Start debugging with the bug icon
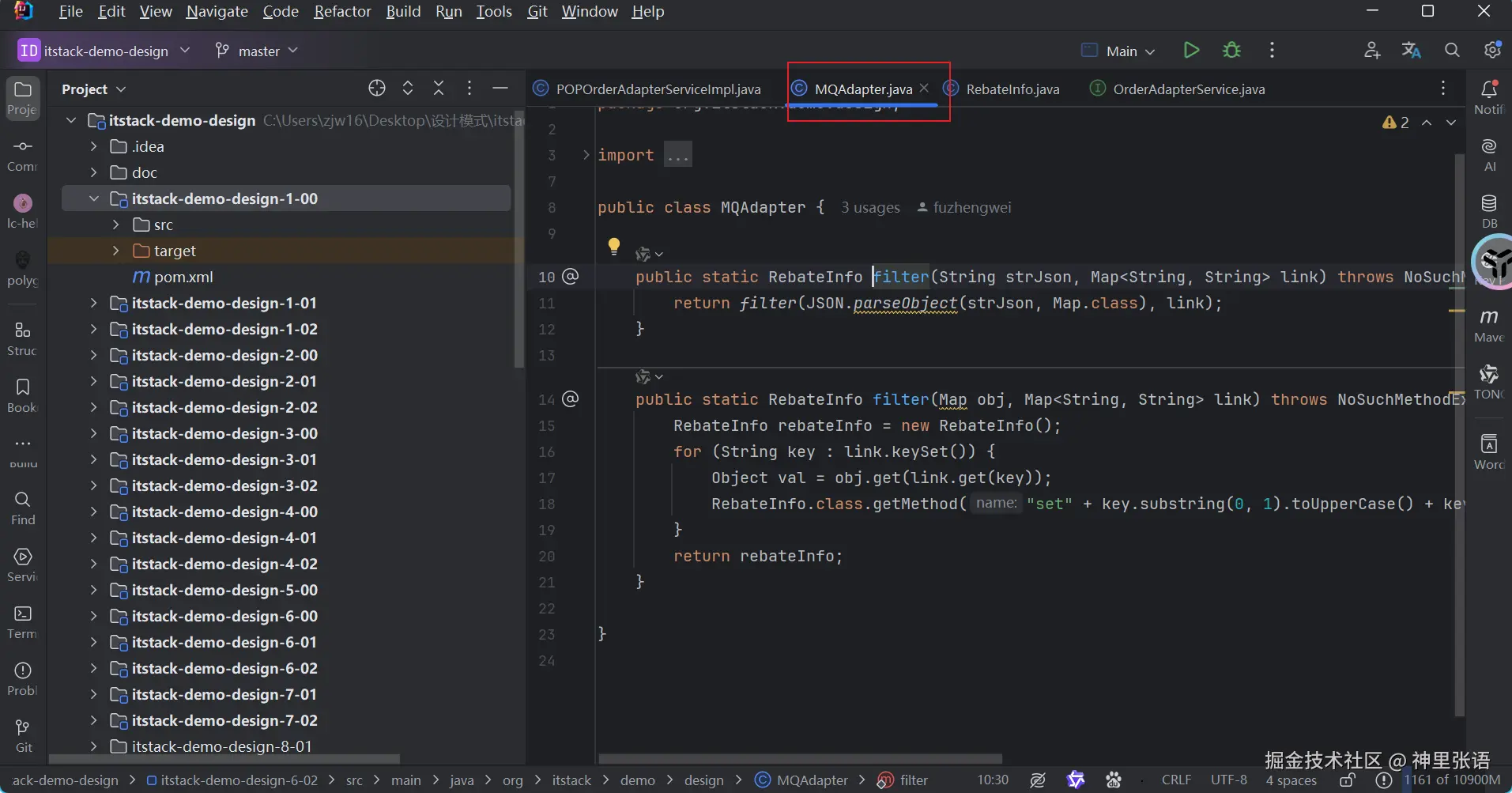 pyautogui.click(x=1231, y=51)
